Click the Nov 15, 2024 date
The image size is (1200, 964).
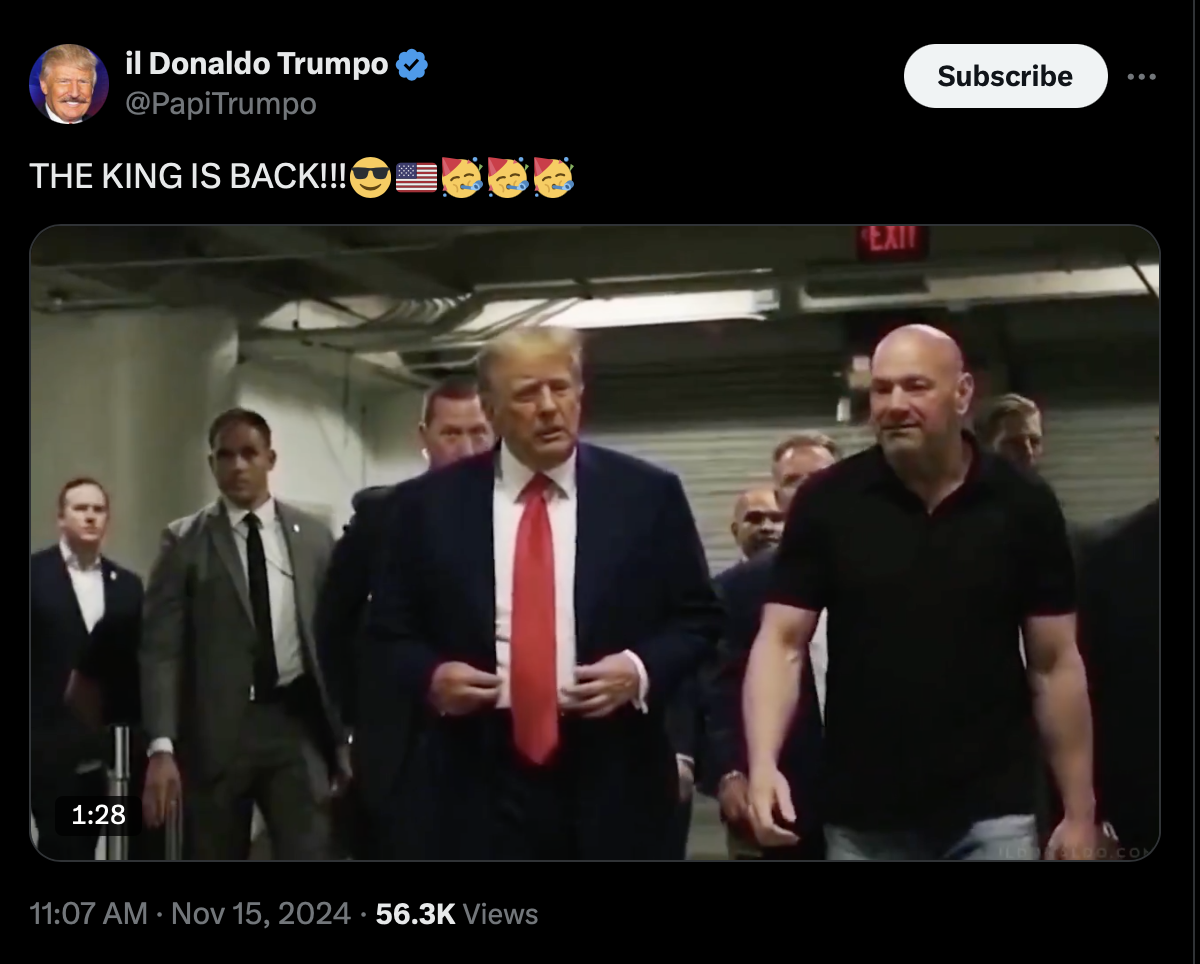coord(261,914)
